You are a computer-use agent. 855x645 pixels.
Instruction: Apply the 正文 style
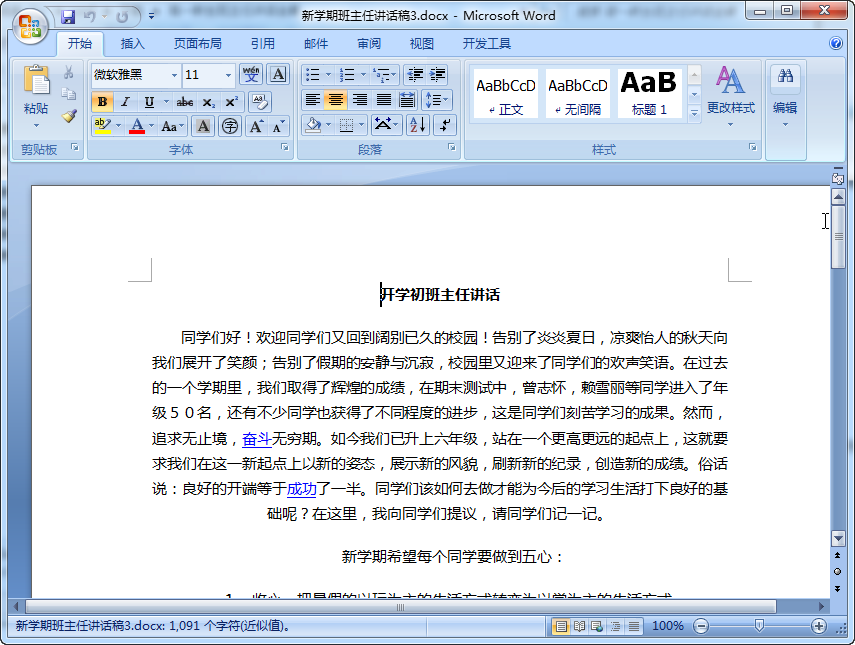[x=505, y=93]
